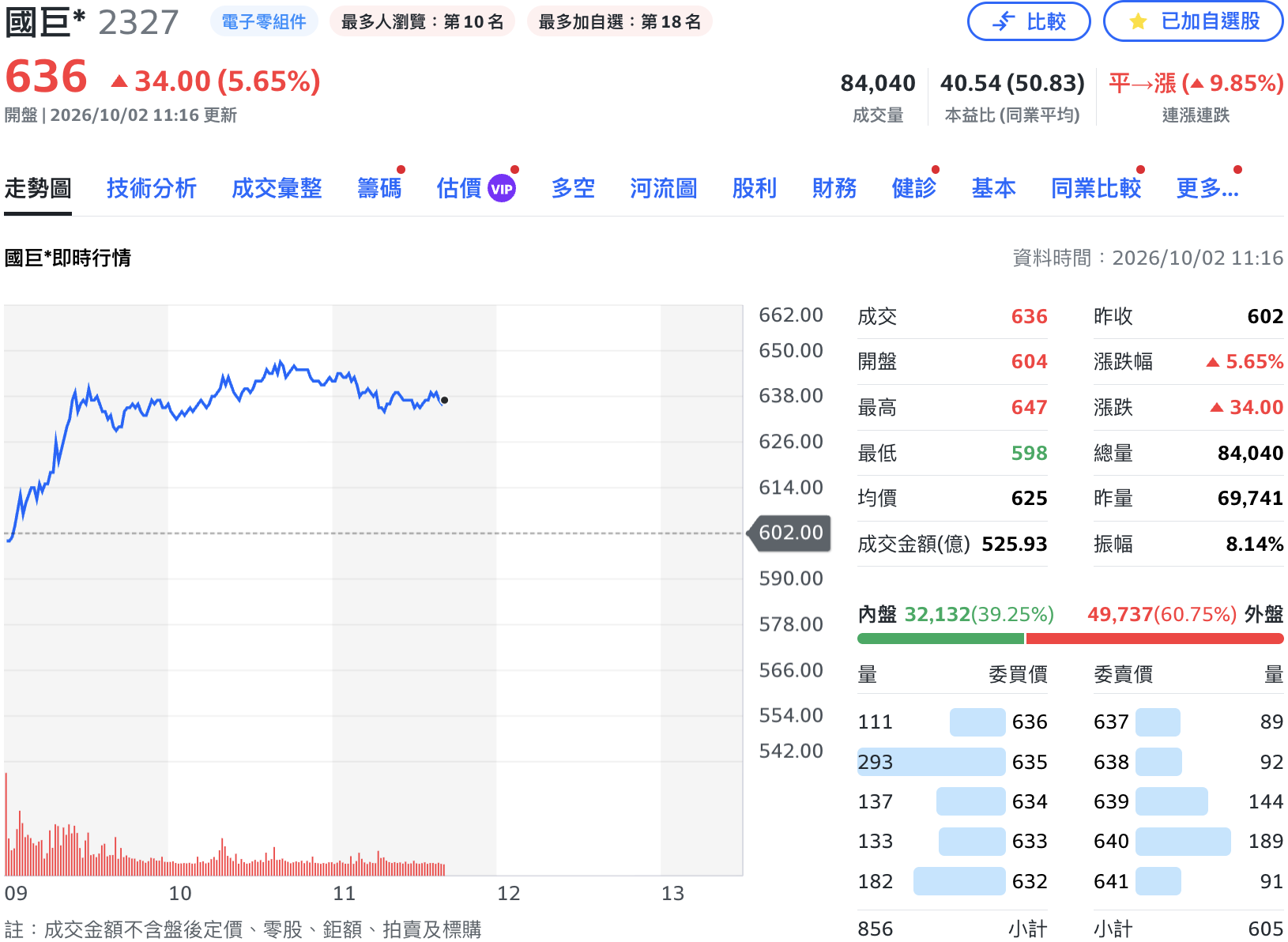Click the 比較 compare button

tap(1029, 21)
